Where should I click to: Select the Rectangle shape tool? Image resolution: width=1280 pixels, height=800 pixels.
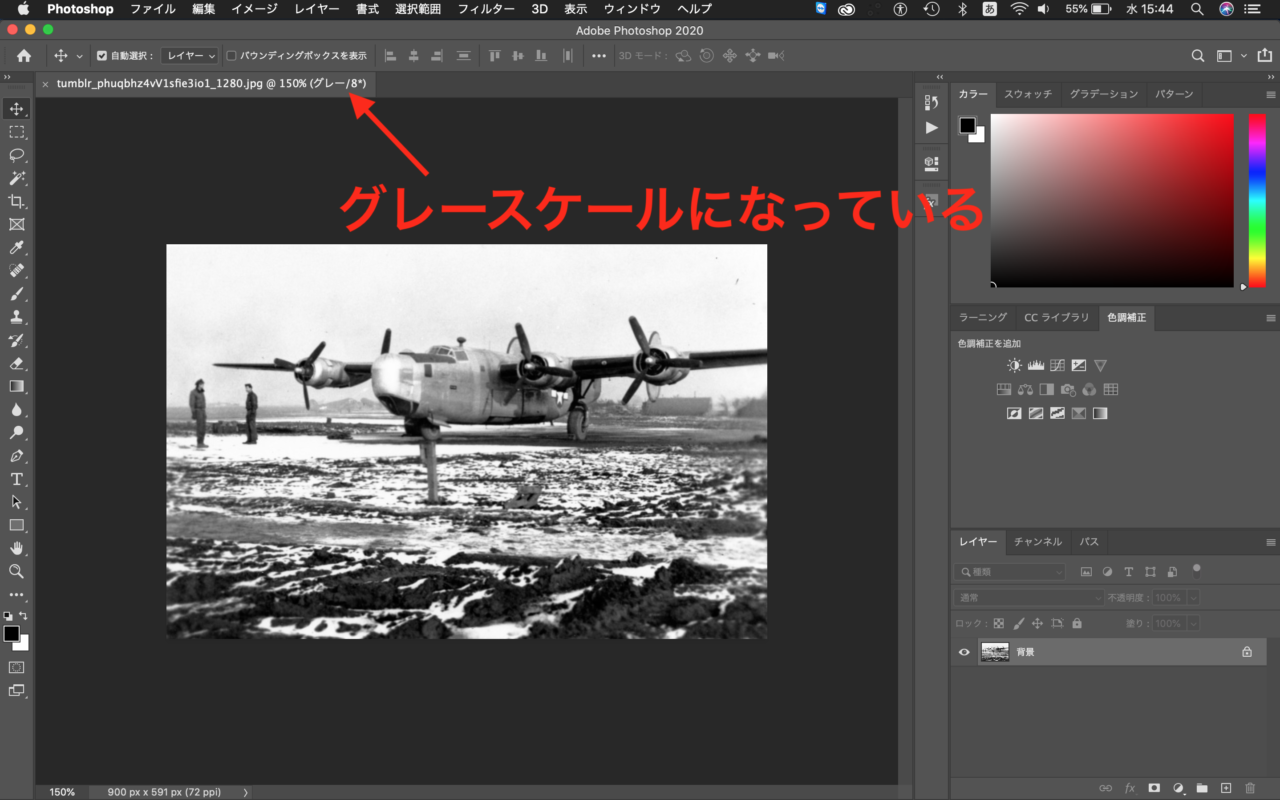pyautogui.click(x=17, y=525)
